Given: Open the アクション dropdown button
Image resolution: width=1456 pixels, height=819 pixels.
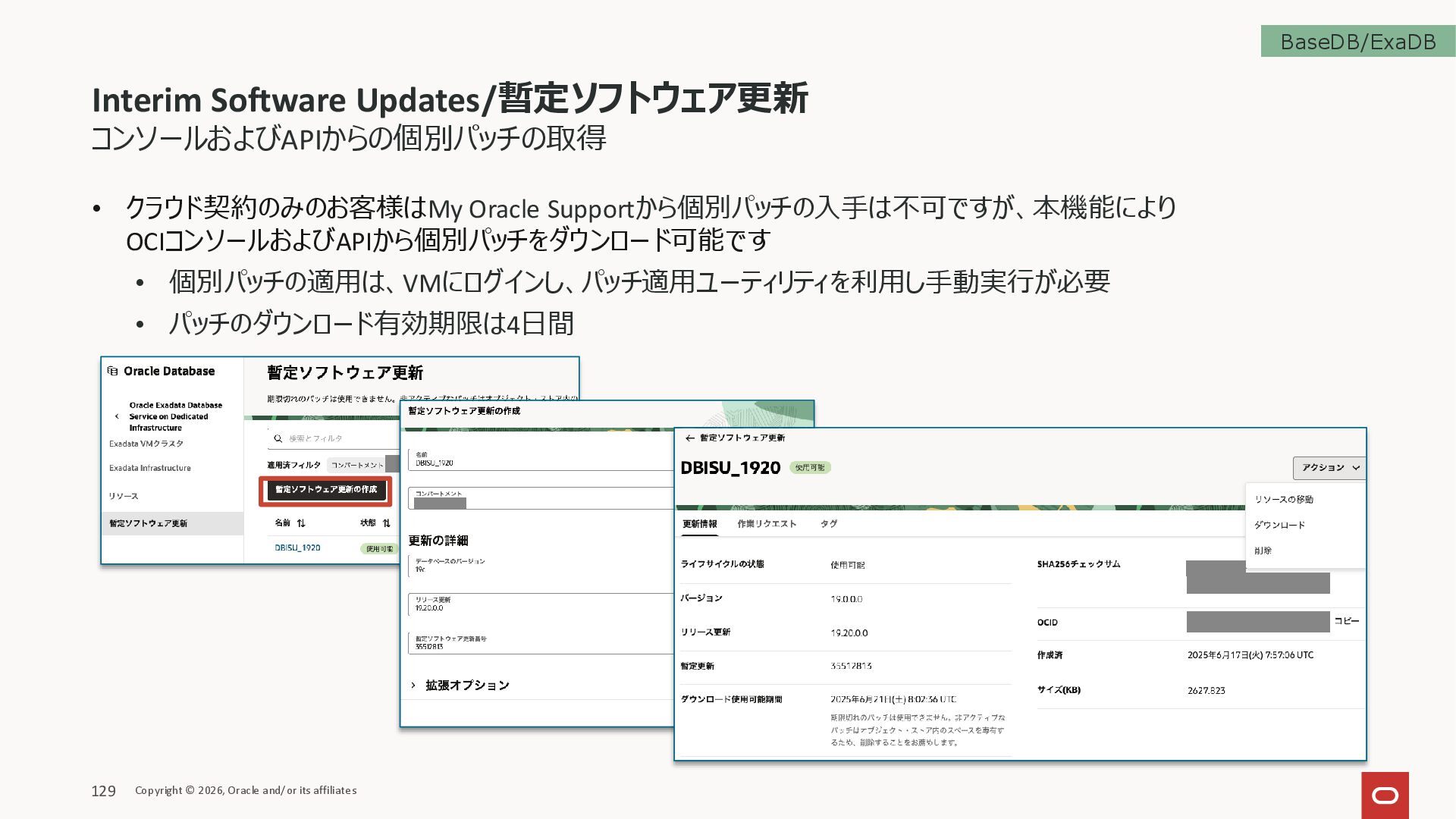Looking at the screenshot, I should (1329, 468).
